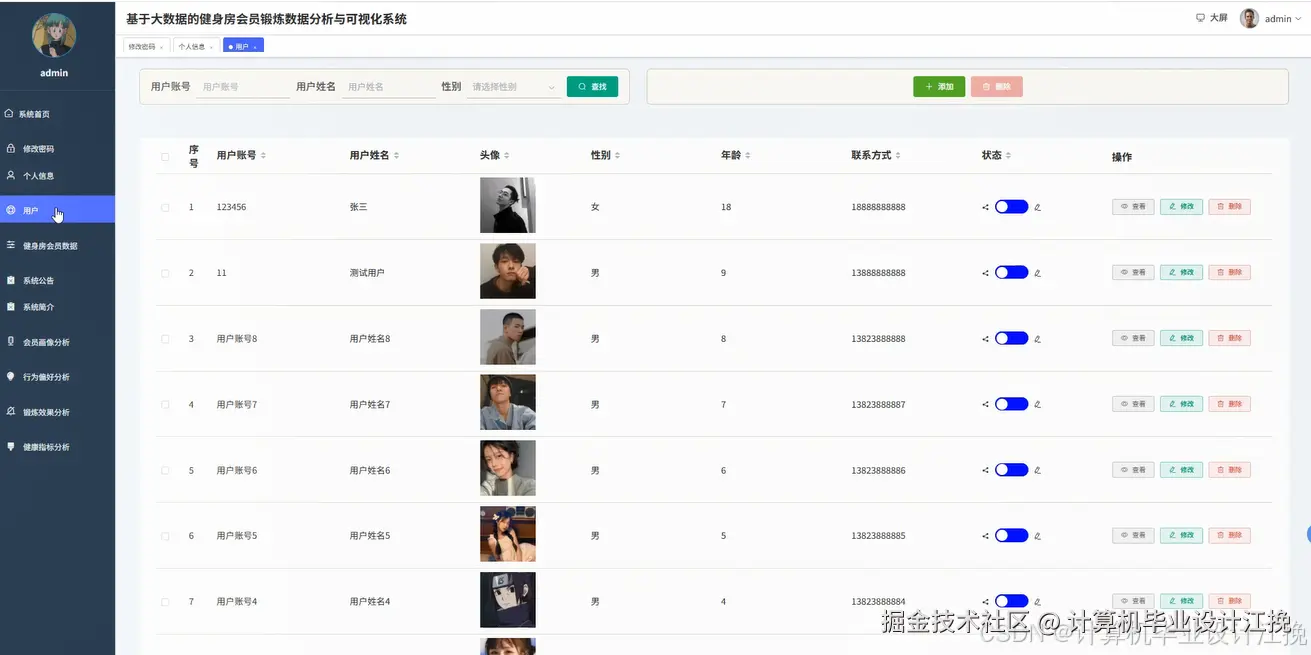Tick the checkbox for 测试用户 row
Viewport: 1311px width, 655px height.
point(165,272)
